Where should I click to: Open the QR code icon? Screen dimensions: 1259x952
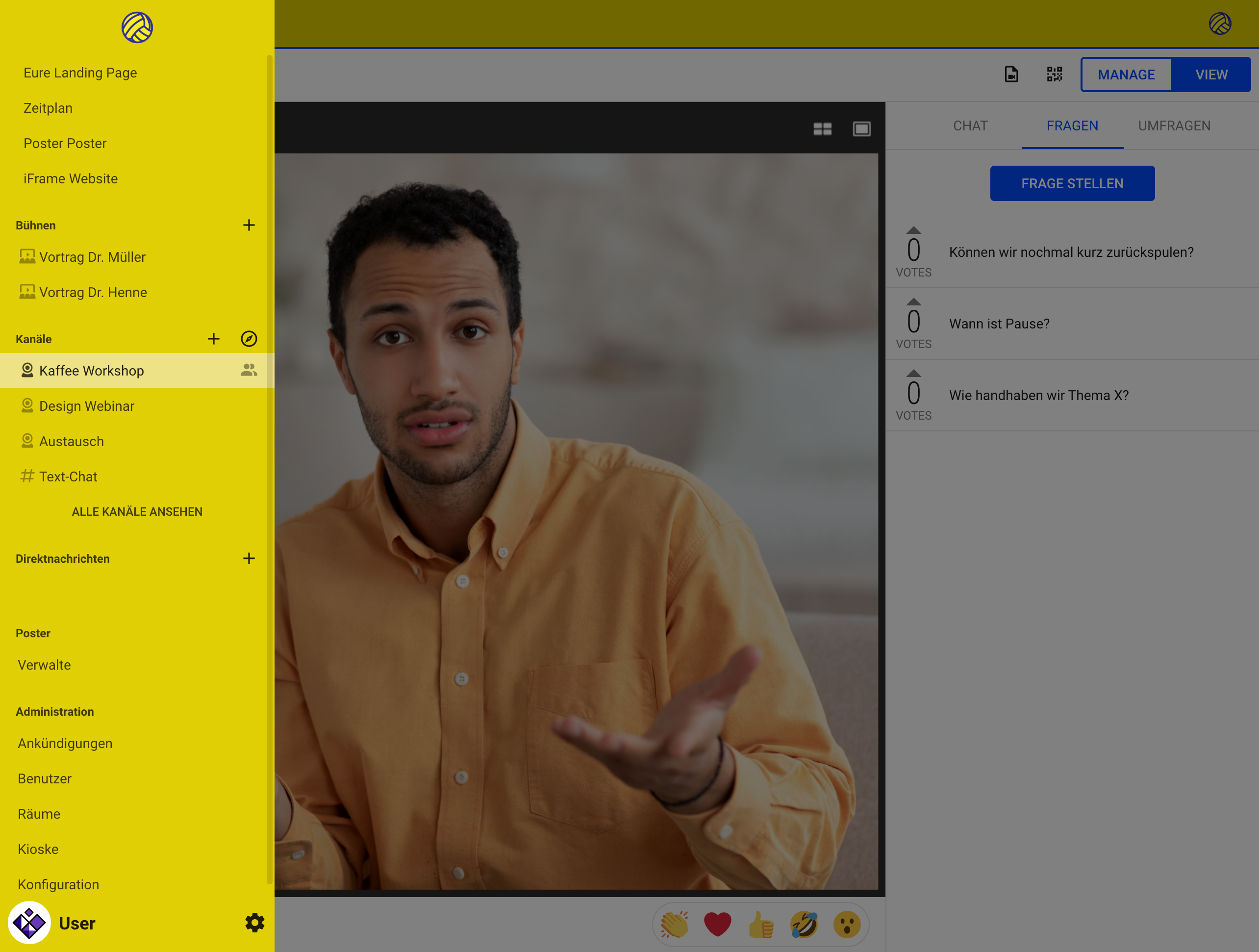tap(1054, 75)
